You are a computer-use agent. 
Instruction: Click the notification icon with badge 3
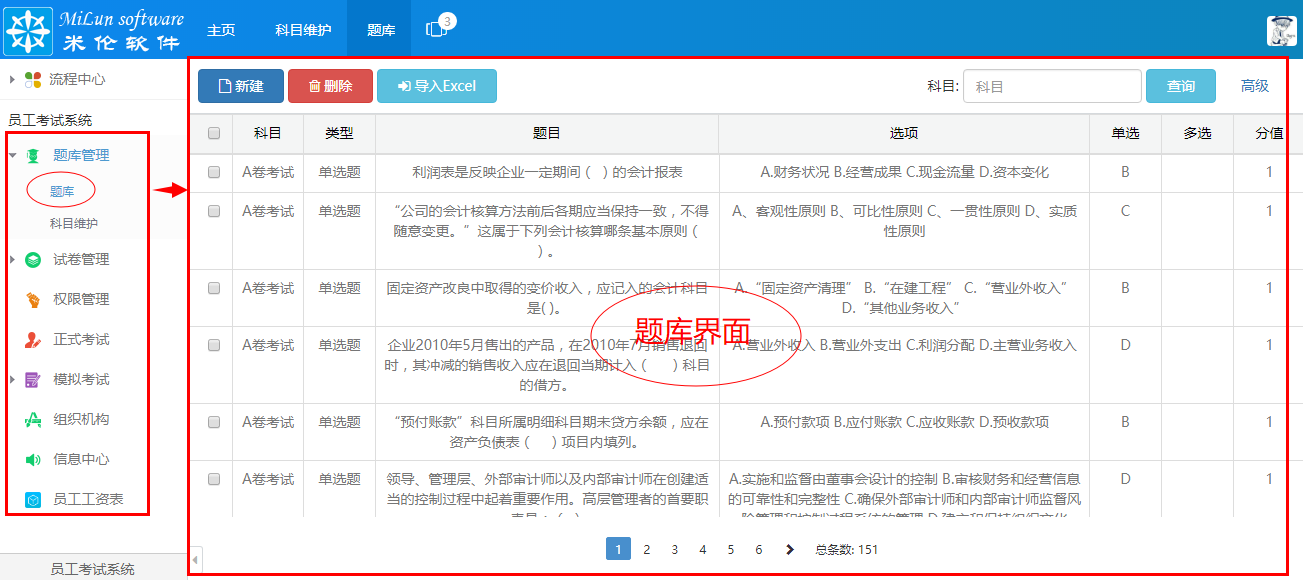436,29
